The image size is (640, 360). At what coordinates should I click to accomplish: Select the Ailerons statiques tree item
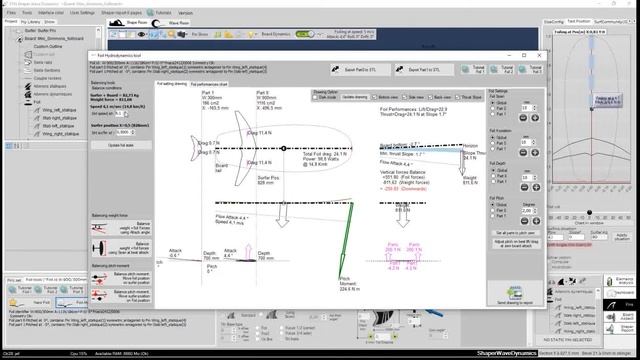[x=50, y=86]
